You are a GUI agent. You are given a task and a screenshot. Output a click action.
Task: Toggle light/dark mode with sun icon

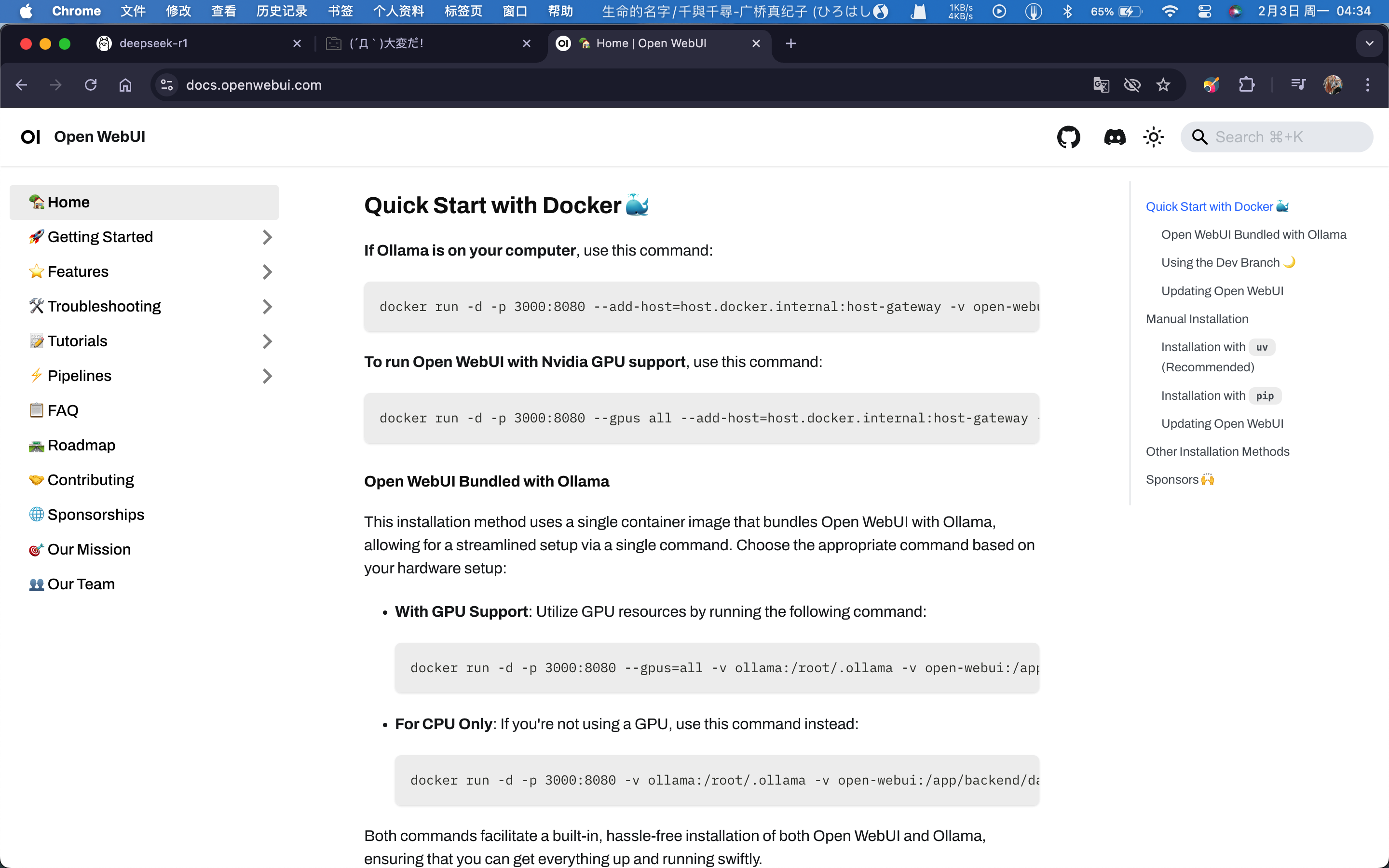tap(1153, 137)
